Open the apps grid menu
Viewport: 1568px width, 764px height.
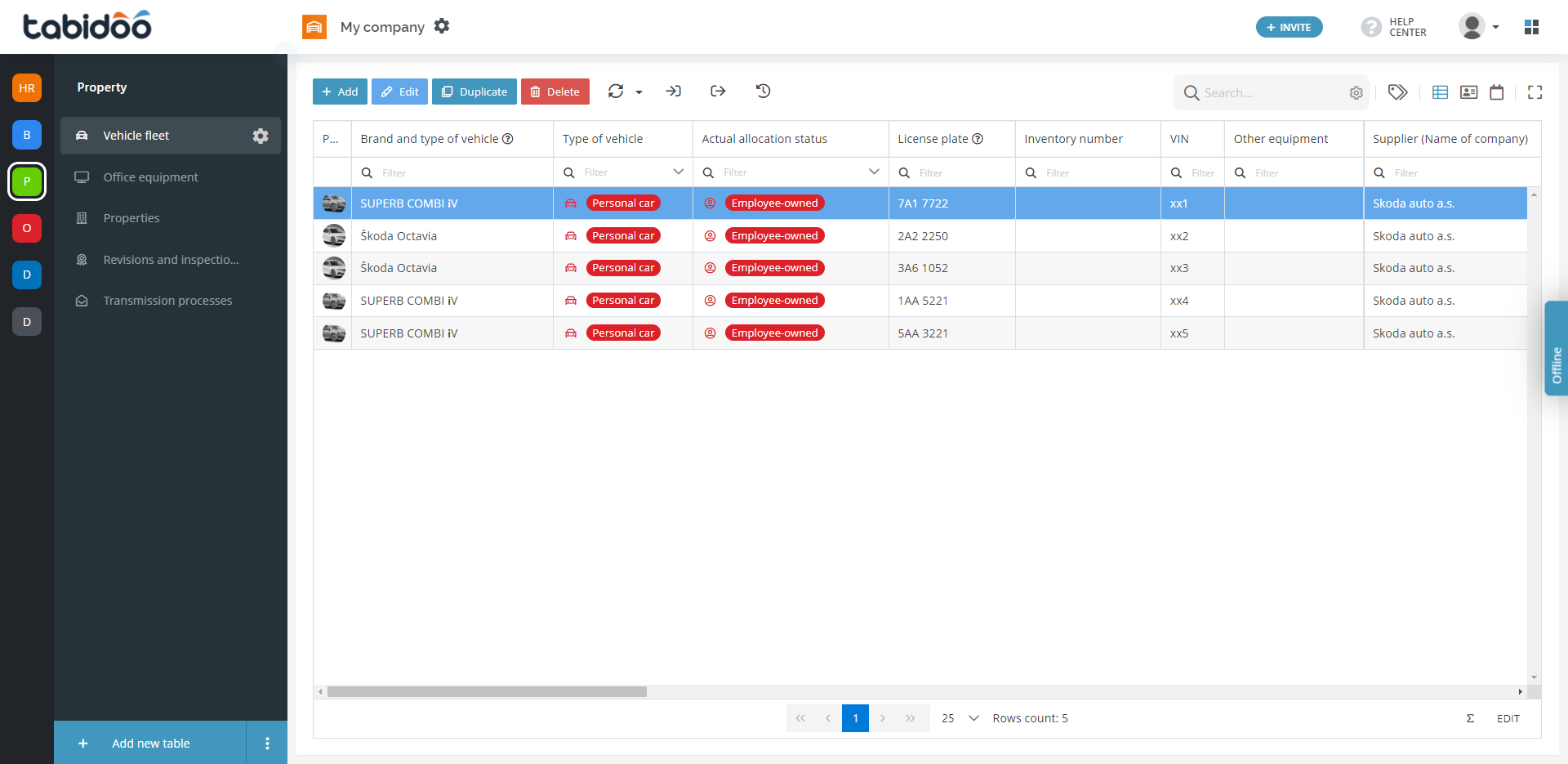pyautogui.click(x=1531, y=27)
